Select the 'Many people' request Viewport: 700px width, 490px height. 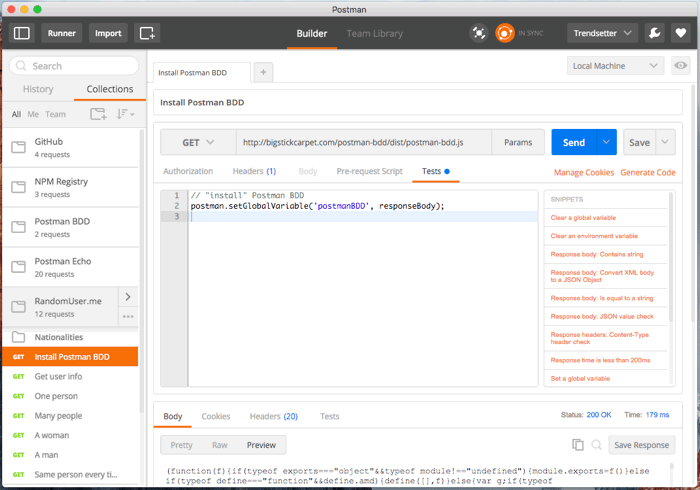click(x=71, y=415)
